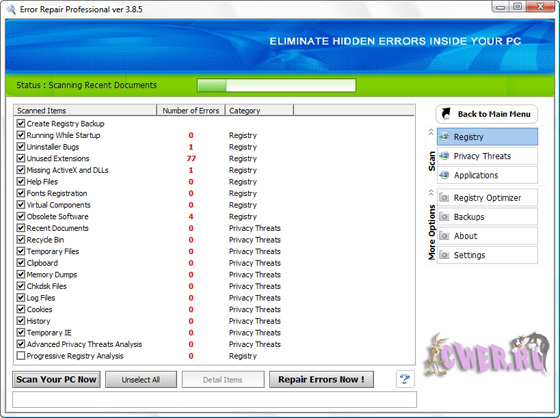
Task: Toggle the Help Files checkbox
Action: point(21,181)
